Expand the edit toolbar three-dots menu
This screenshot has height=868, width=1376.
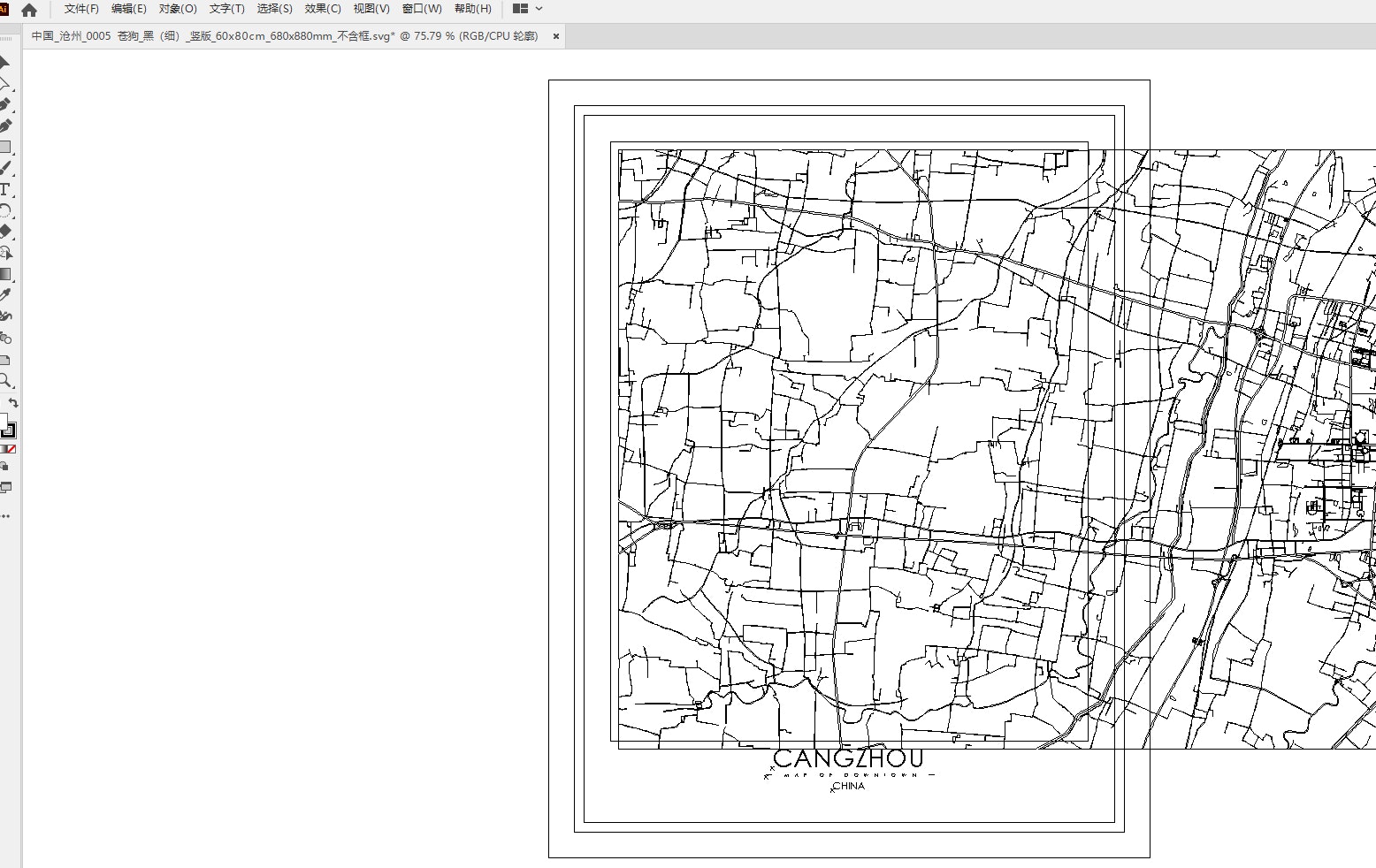click(x=5, y=516)
